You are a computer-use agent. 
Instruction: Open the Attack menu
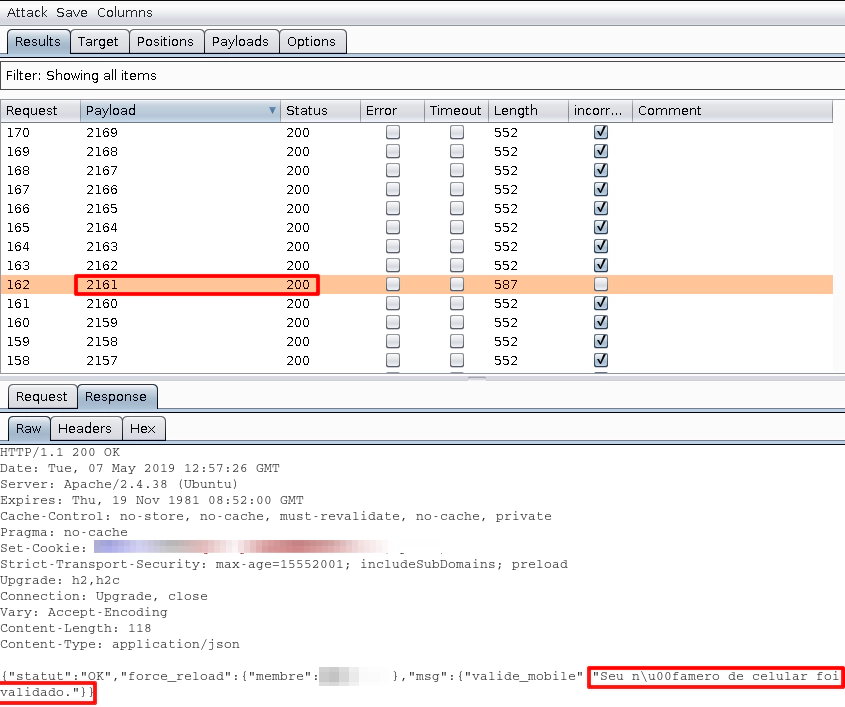coord(27,12)
